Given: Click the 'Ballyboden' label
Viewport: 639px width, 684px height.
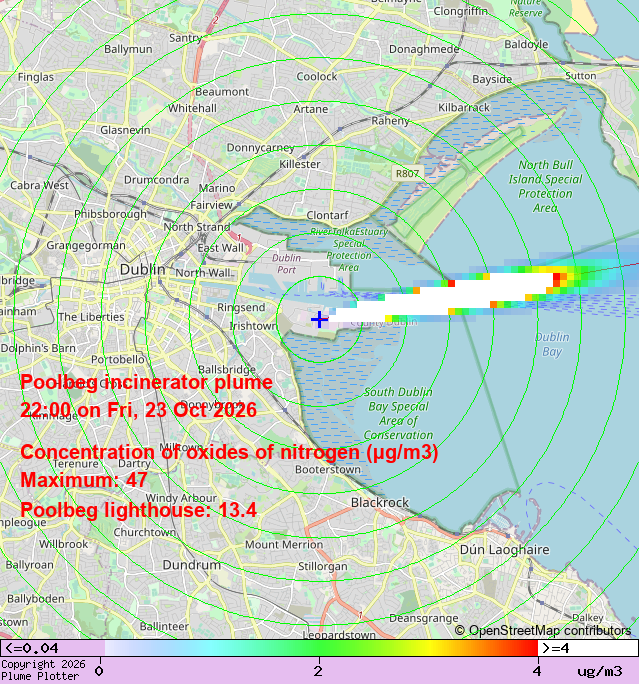Looking at the screenshot, I should (x=36, y=599).
